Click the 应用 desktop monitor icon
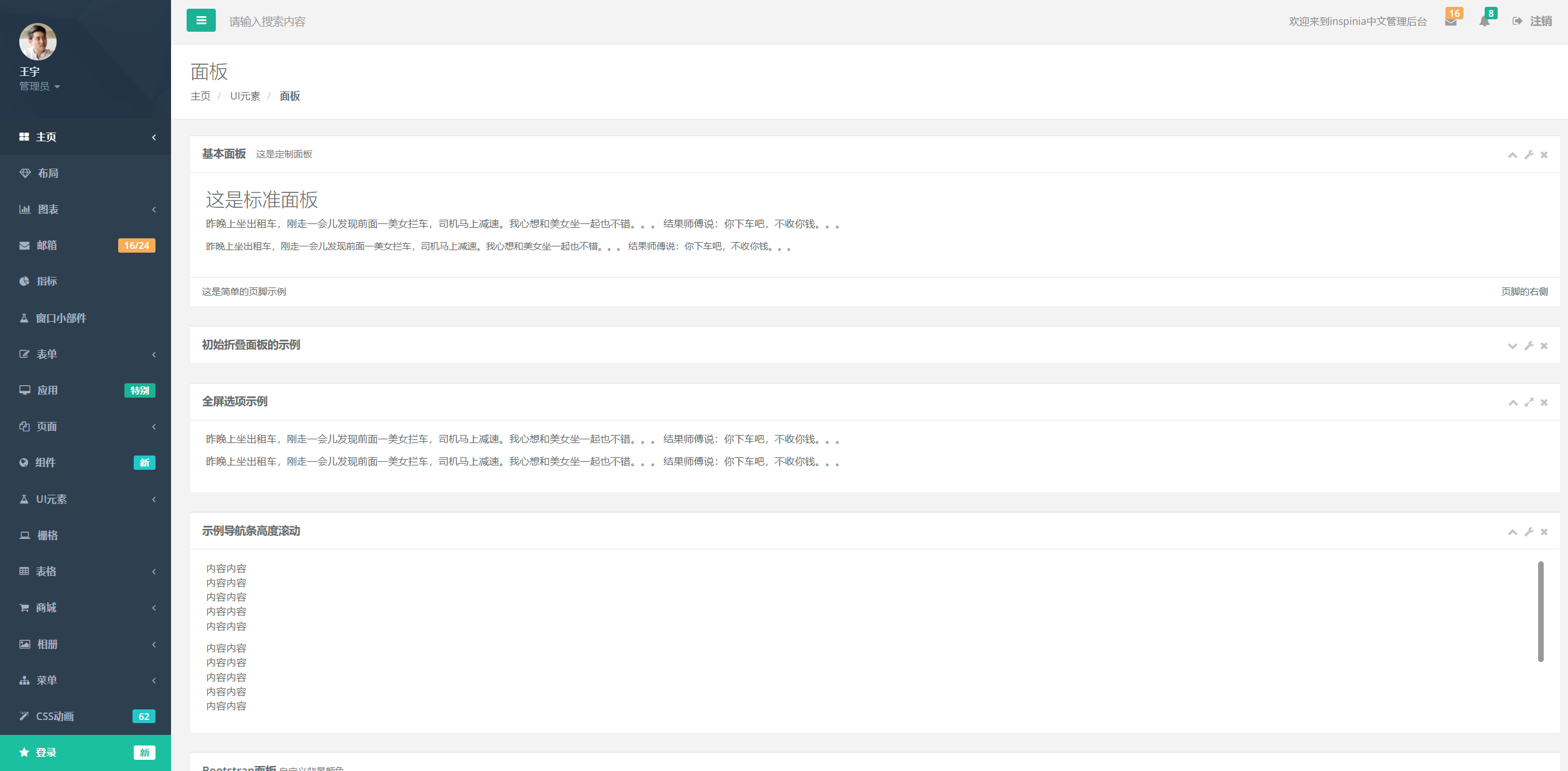Image resolution: width=1568 pixels, height=771 pixels. coord(25,390)
